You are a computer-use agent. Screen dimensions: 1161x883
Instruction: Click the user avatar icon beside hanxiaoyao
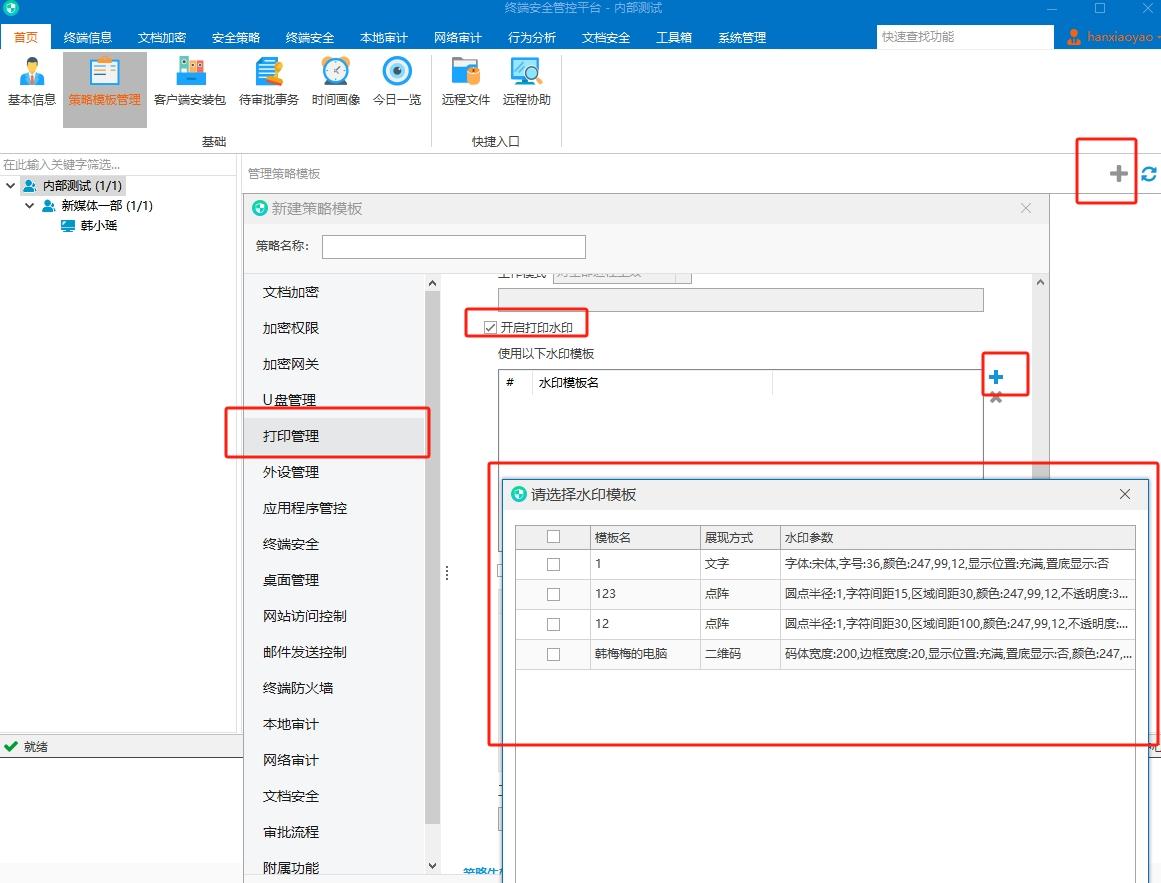click(1074, 36)
